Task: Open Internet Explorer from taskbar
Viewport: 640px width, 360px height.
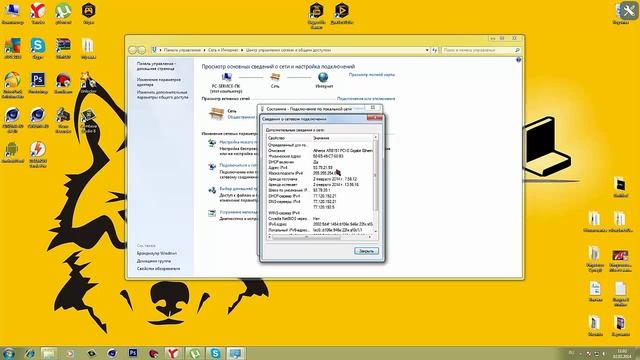Action: [30, 353]
